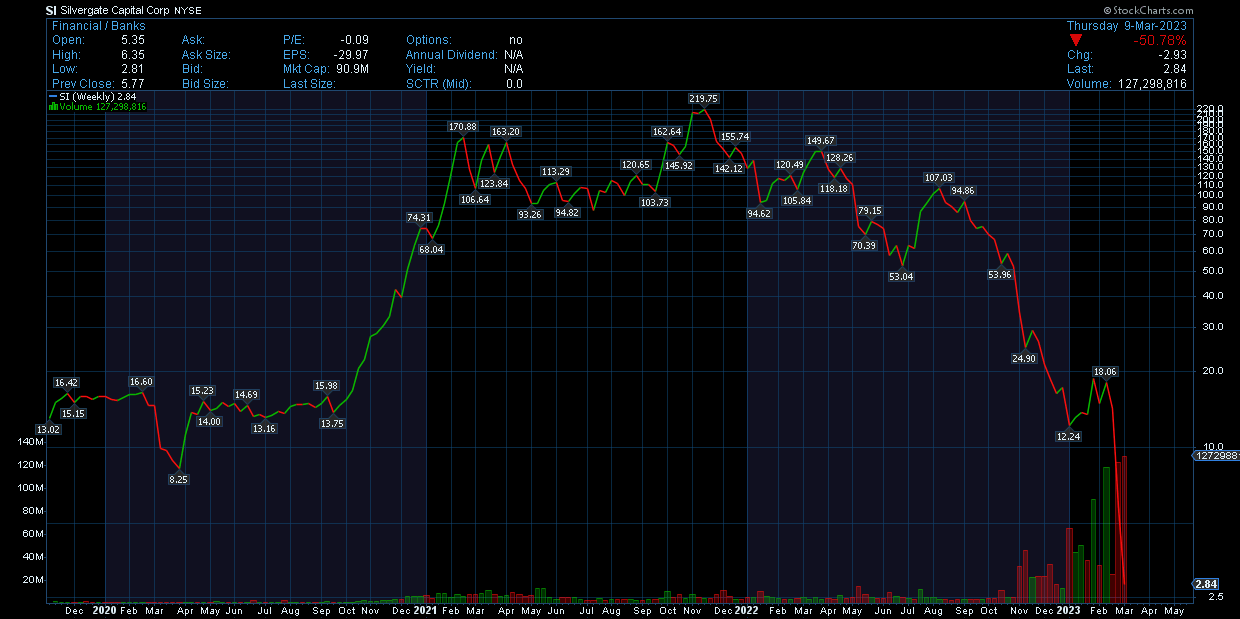1240x619 pixels.
Task: Click the red down-arrow change indicator
Action: 1076,40
